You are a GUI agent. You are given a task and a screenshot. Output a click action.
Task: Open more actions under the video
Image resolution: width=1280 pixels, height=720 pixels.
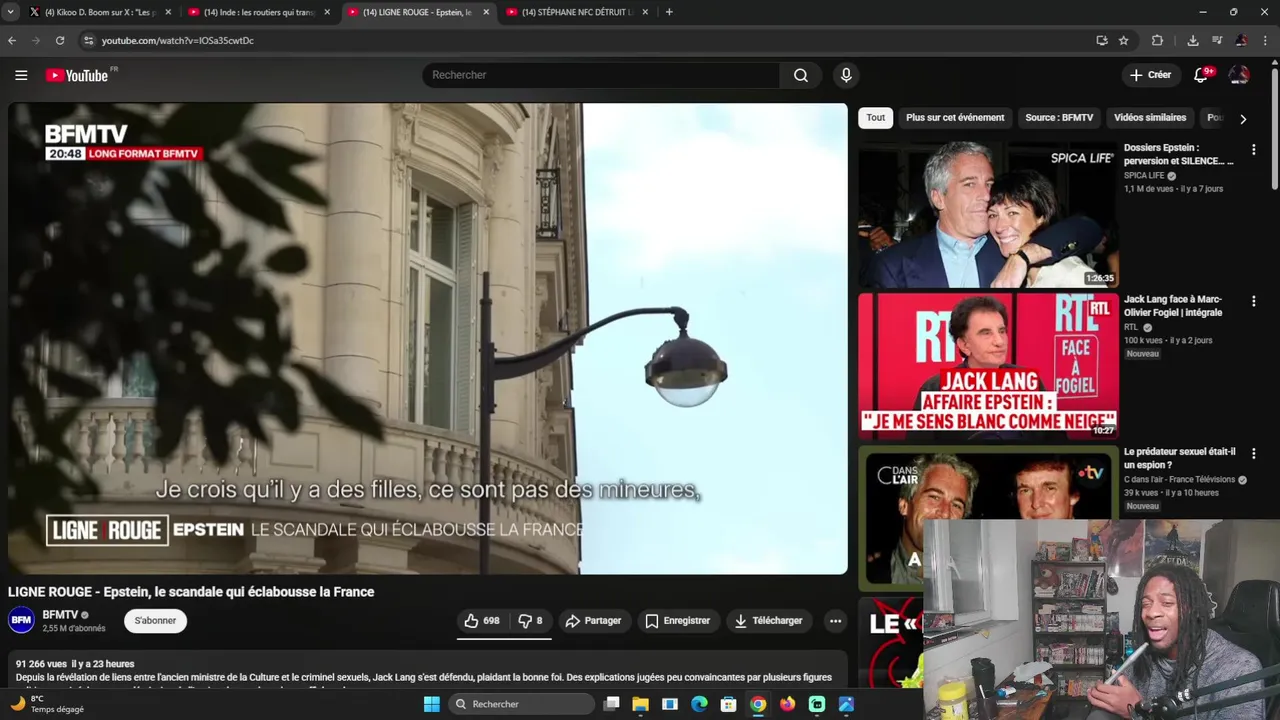tap(835, 621)
